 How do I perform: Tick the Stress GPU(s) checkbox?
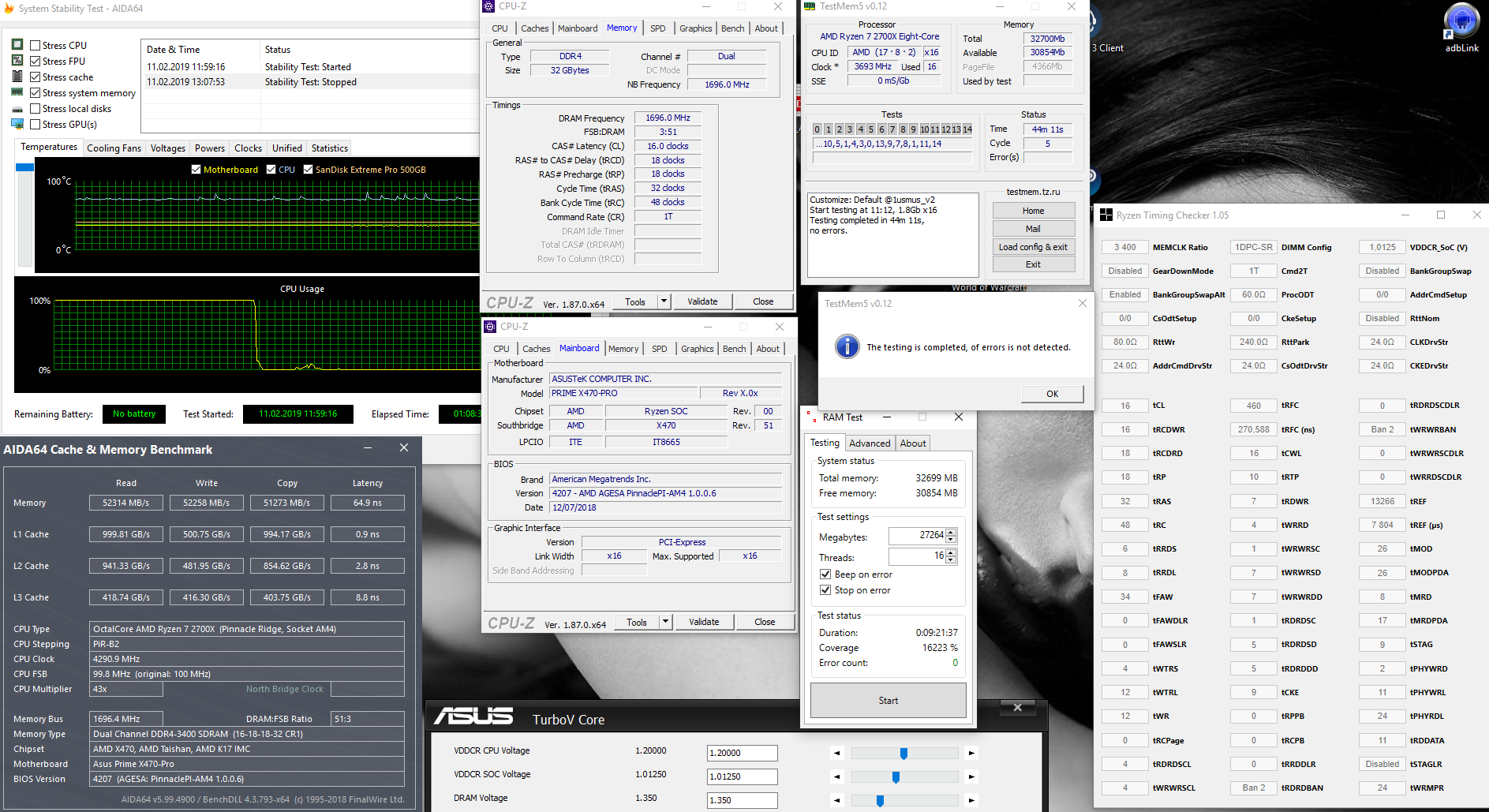point(36,124)
